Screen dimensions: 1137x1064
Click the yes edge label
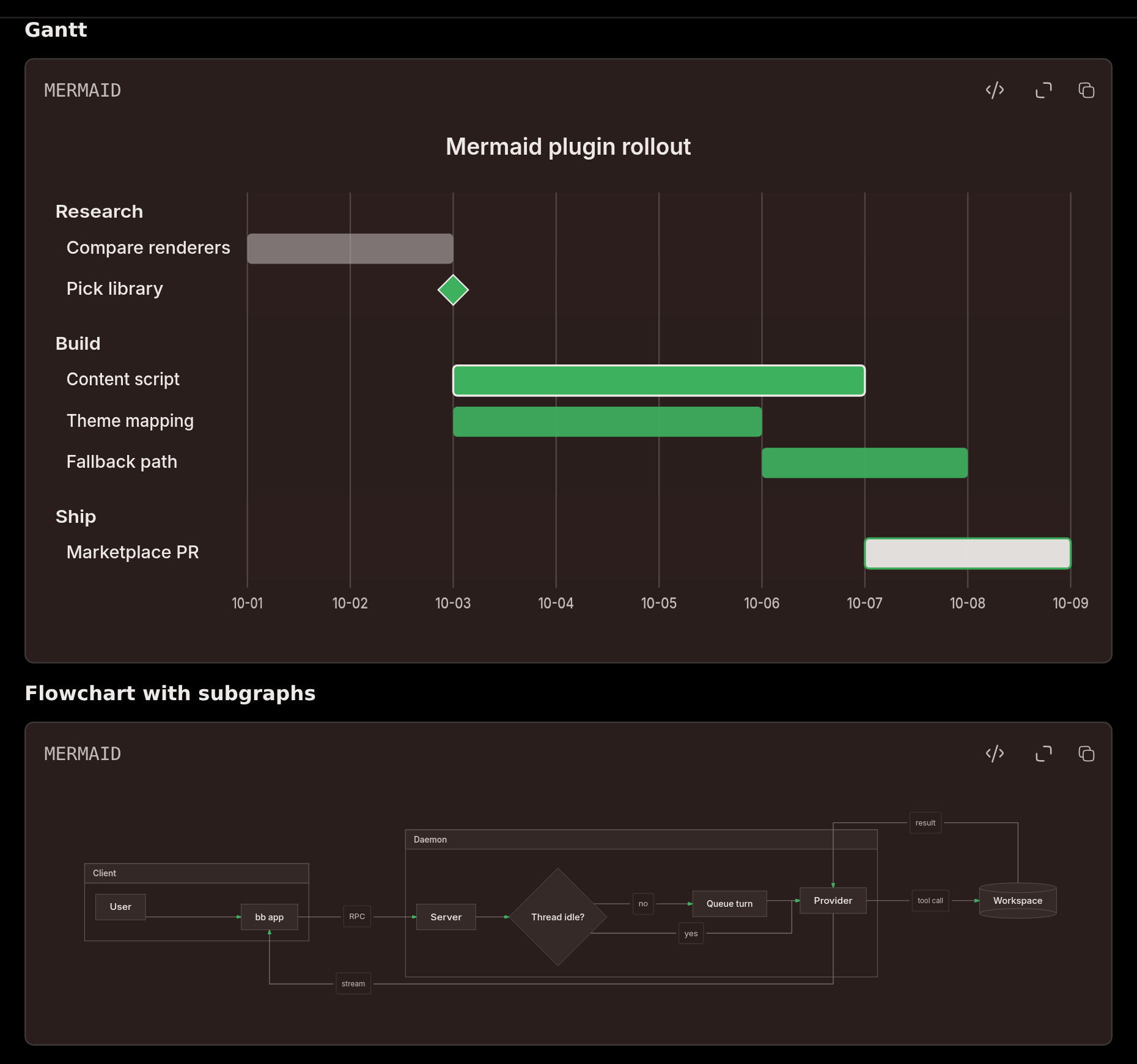tap(691, 934)
